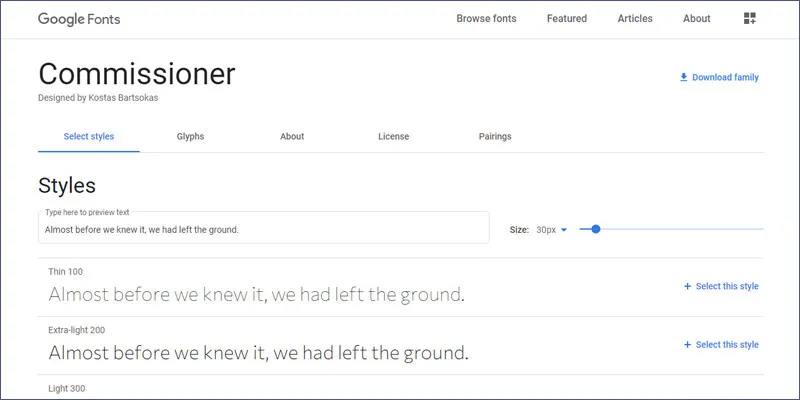Switch to the Glyphs tab
Viewport: 800px width, 400px height.
click(190, 137)
